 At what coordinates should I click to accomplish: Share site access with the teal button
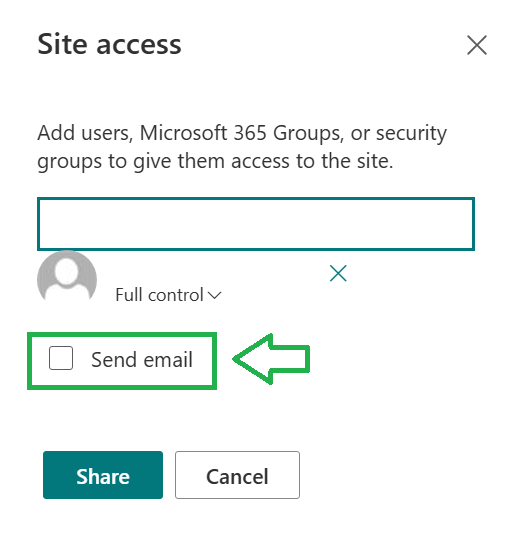pos(103,475)
